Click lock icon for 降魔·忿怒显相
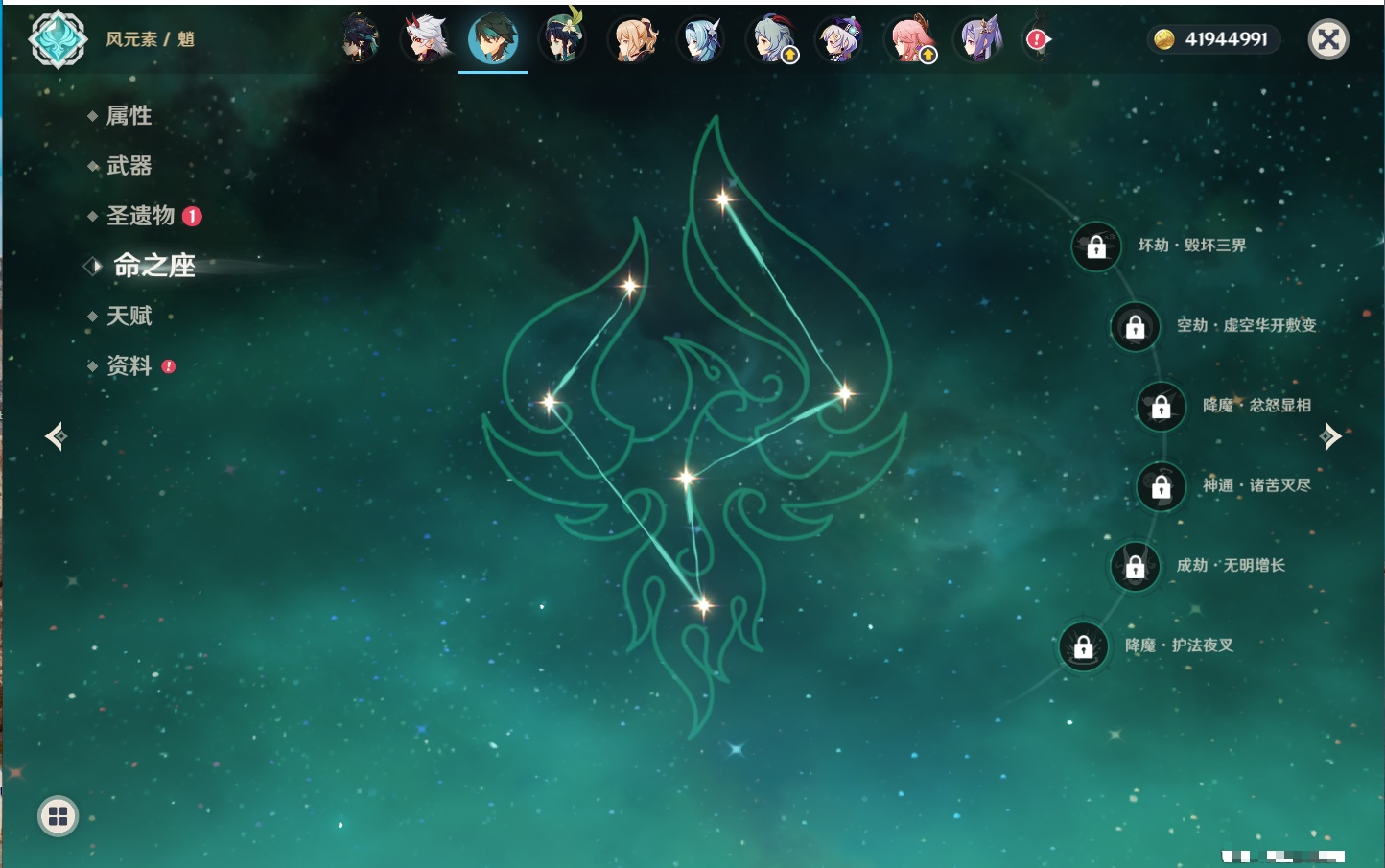 click(x=1162, y=407)
